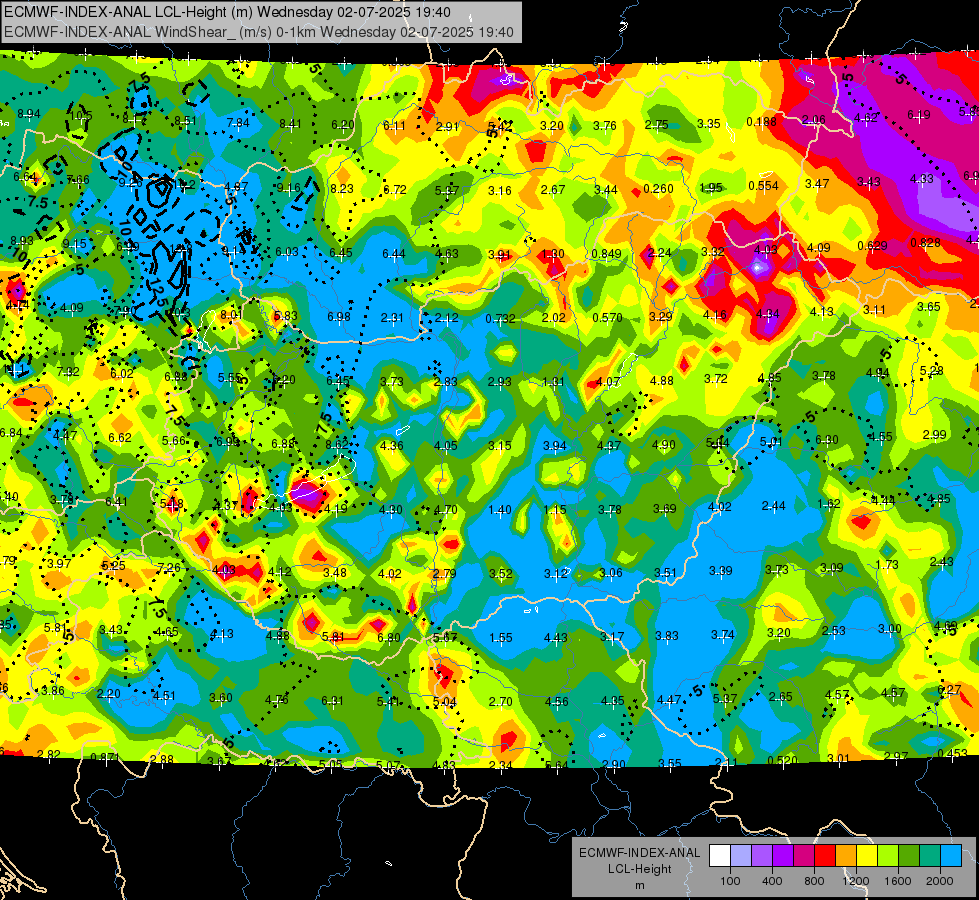Click the red legend swatch
Viewport: 979px width, 900px height.
pyautogui.click(x=825, y=856)
